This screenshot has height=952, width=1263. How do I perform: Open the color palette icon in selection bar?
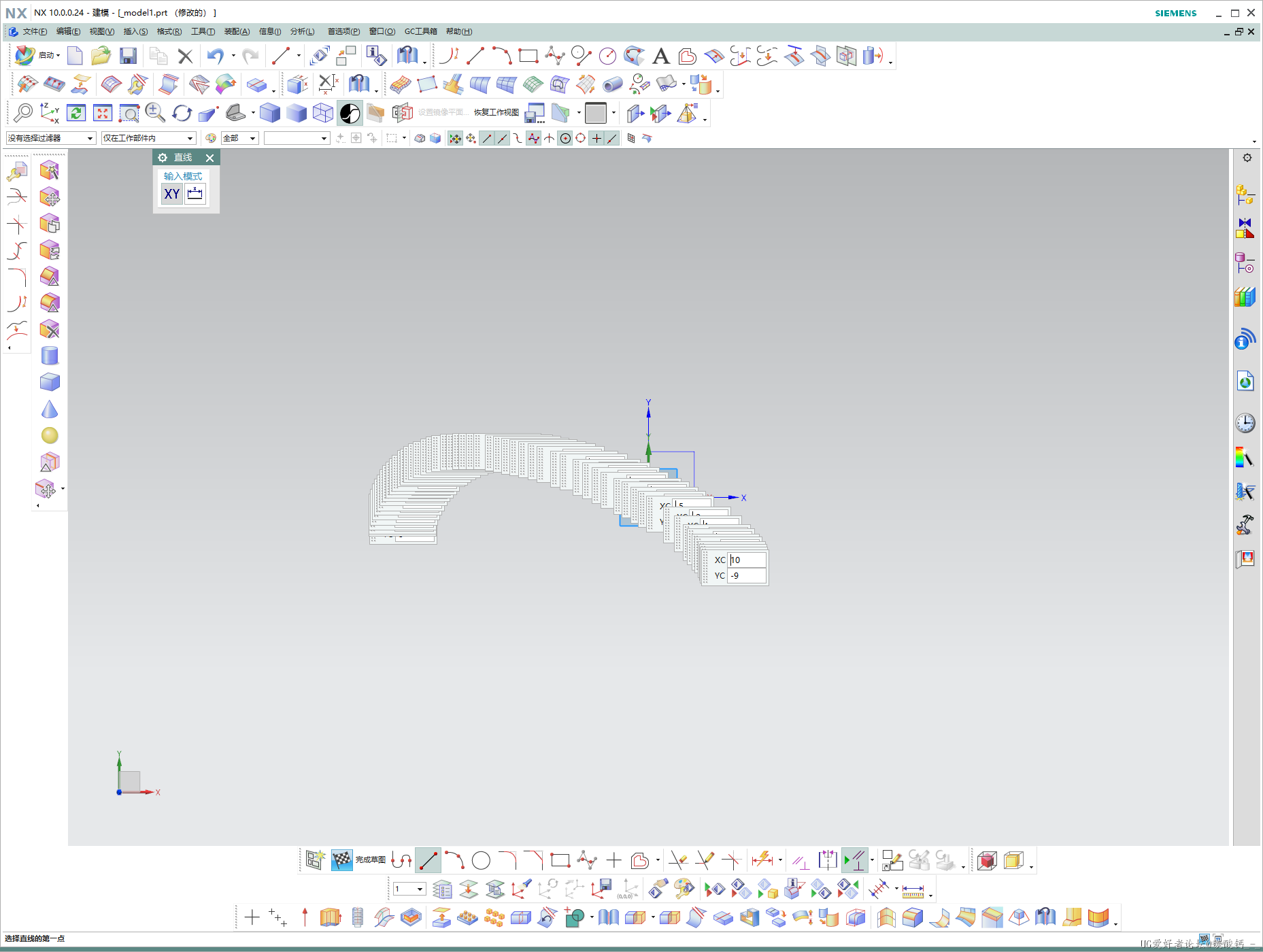pyautogui.click(x=211, y=138)
